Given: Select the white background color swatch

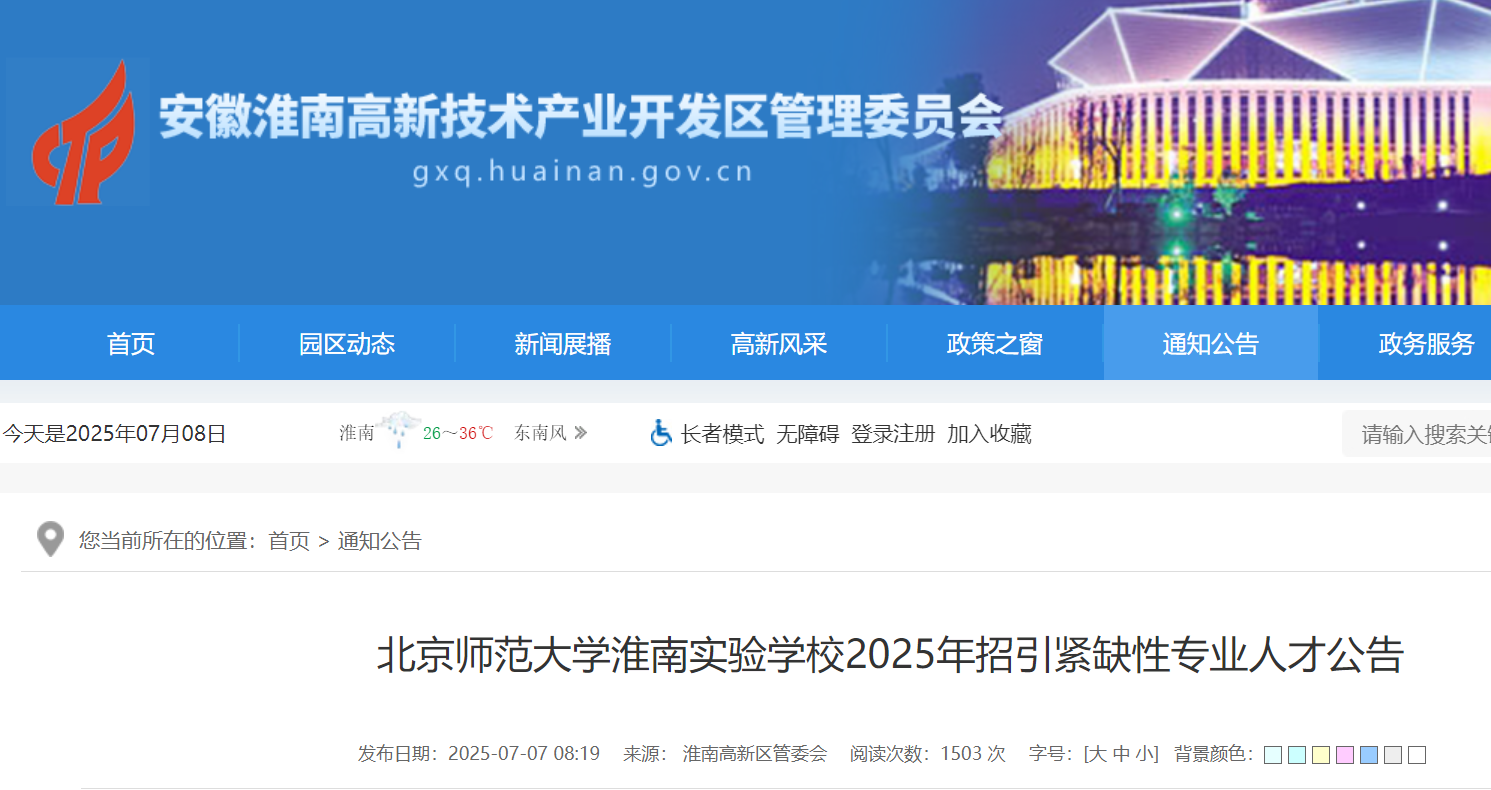Looking at the screenshot, I should tap(1417, 755).
